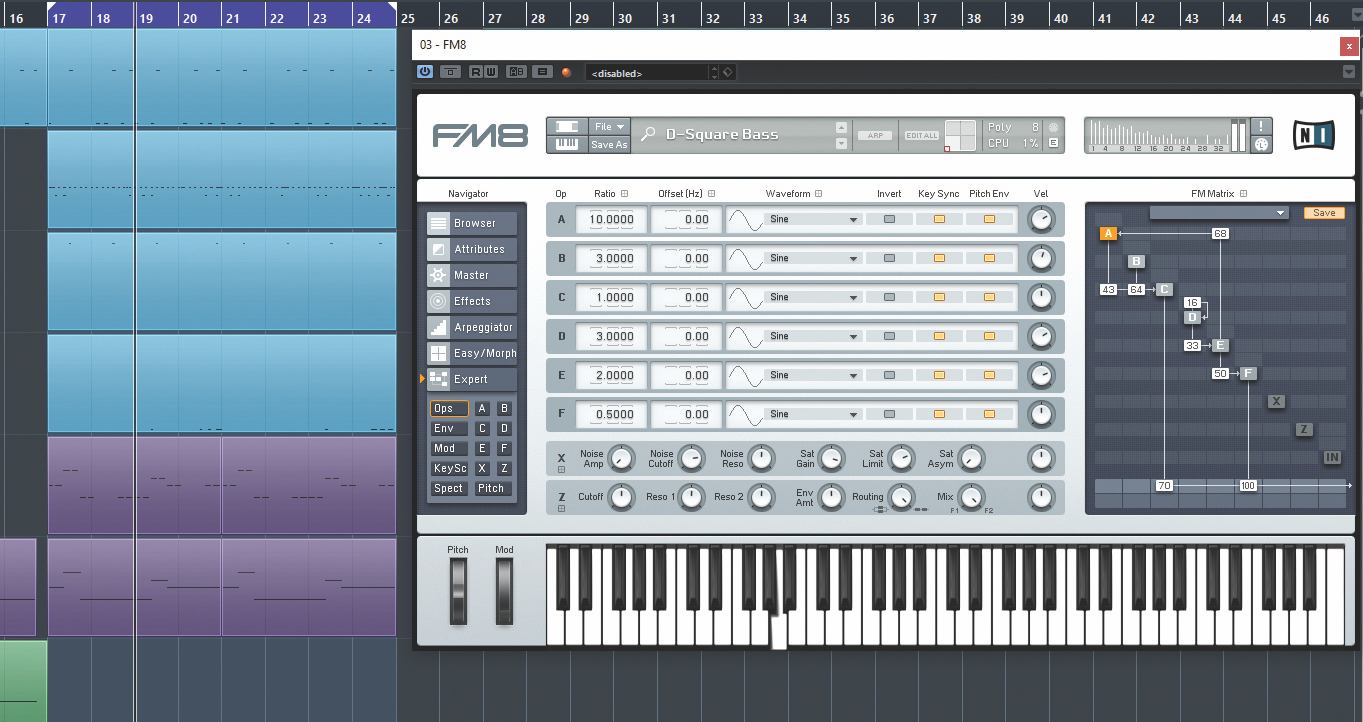Adjust the Noise Amp knob
Screen dimensions: 1363x722
tap(621, 459)
